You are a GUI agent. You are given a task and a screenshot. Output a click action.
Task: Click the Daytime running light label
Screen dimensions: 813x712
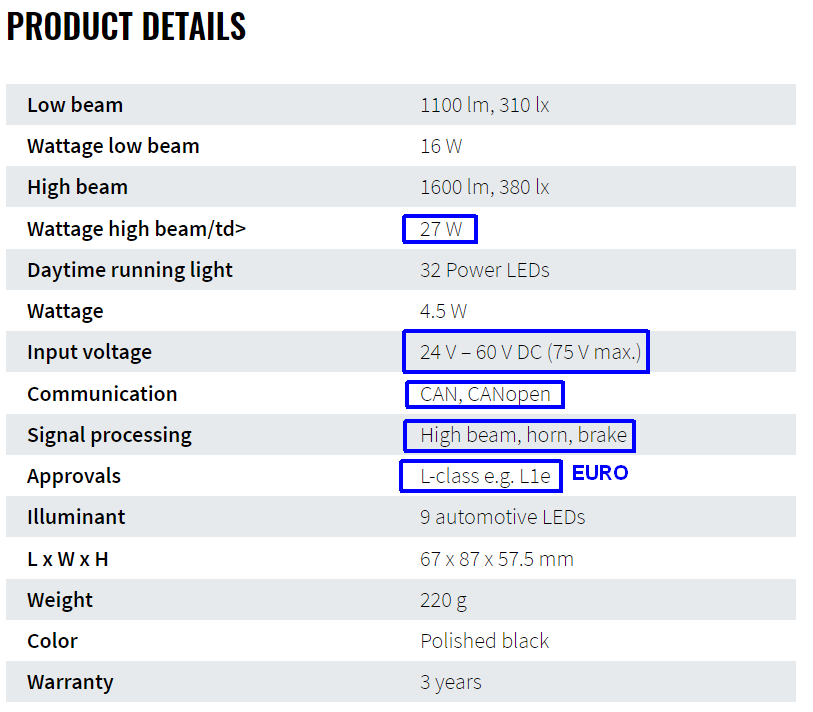pos(129,270)
